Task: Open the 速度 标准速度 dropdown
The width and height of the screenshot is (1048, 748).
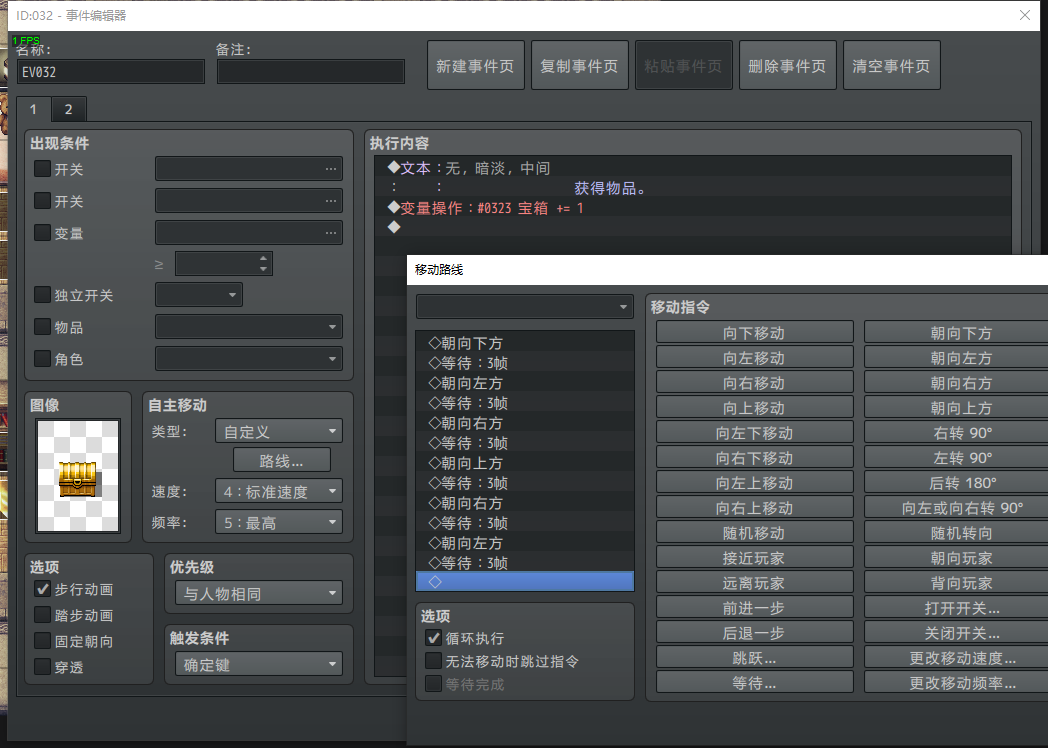Action: tap(279, 491)
